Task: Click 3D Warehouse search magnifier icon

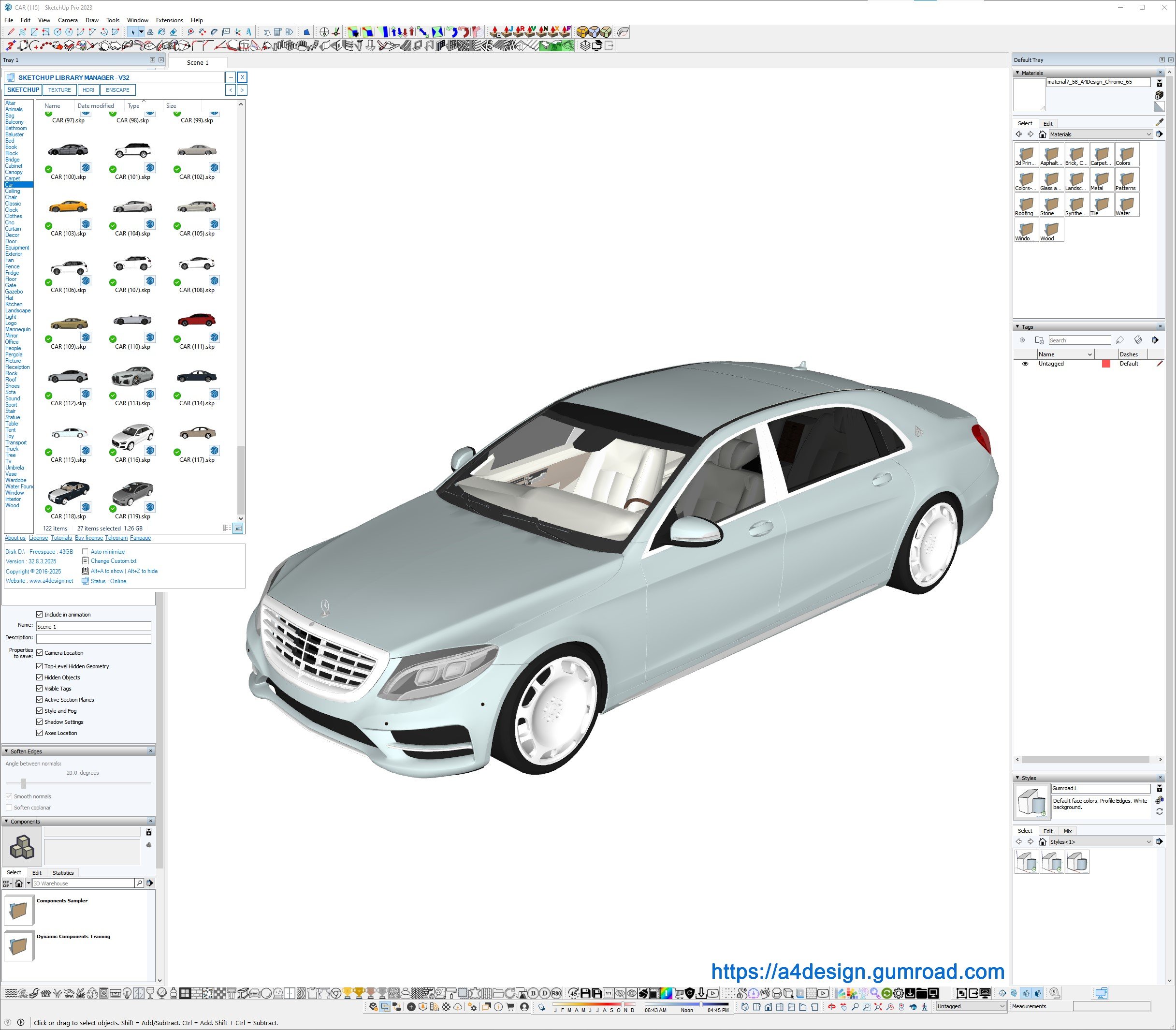Action: pyautogui.click(x=139, y=883)
